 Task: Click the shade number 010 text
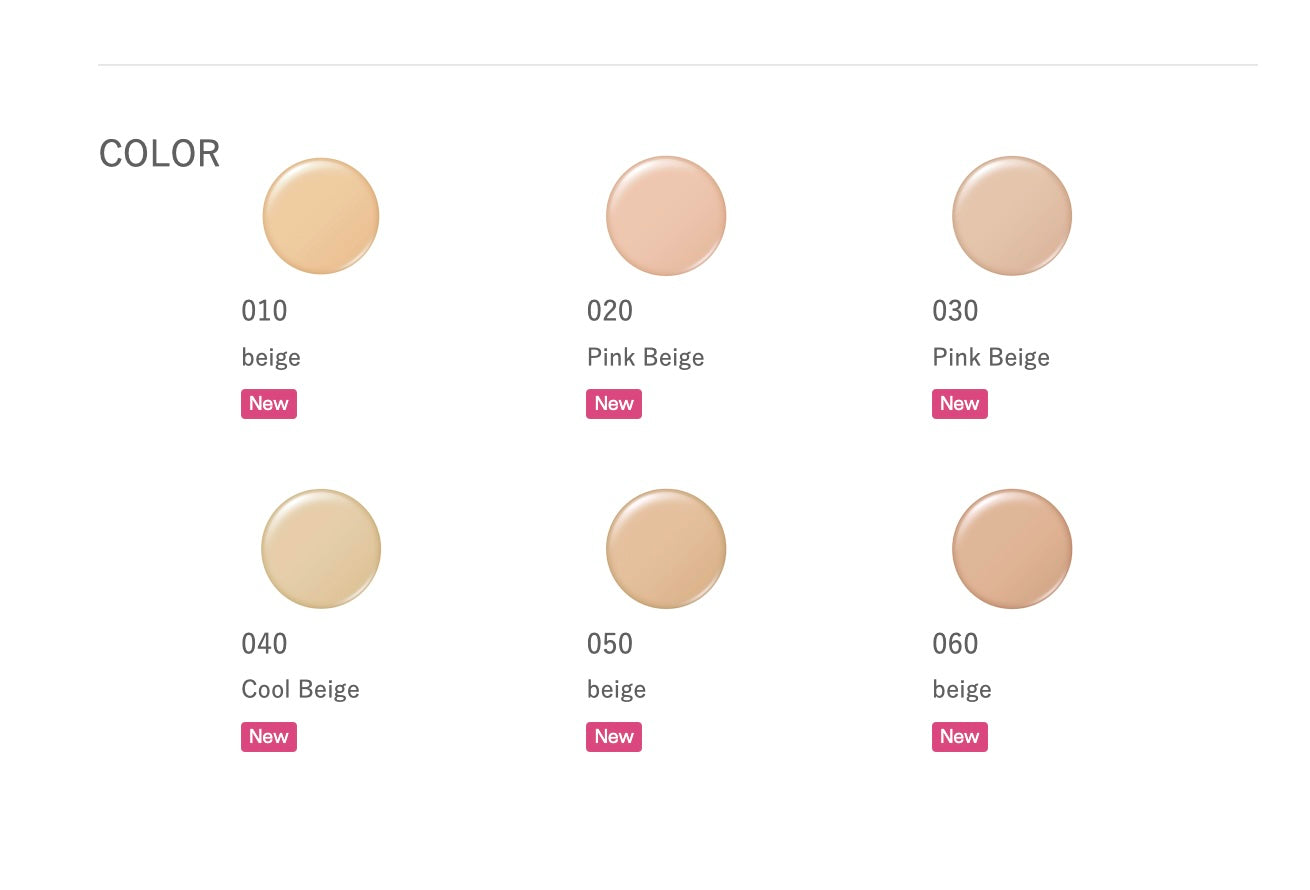point(264,311)
